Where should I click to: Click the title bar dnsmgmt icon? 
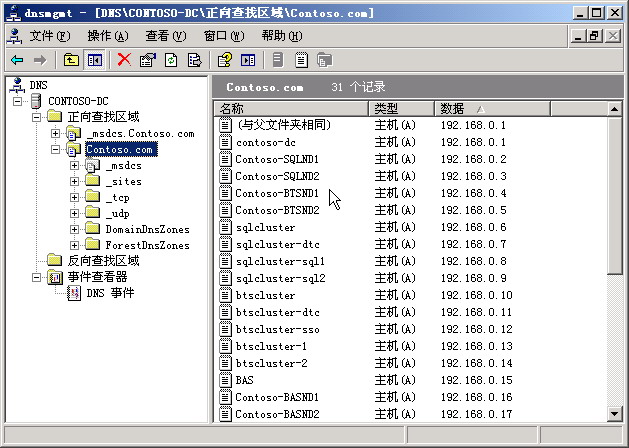click(13, 14)
